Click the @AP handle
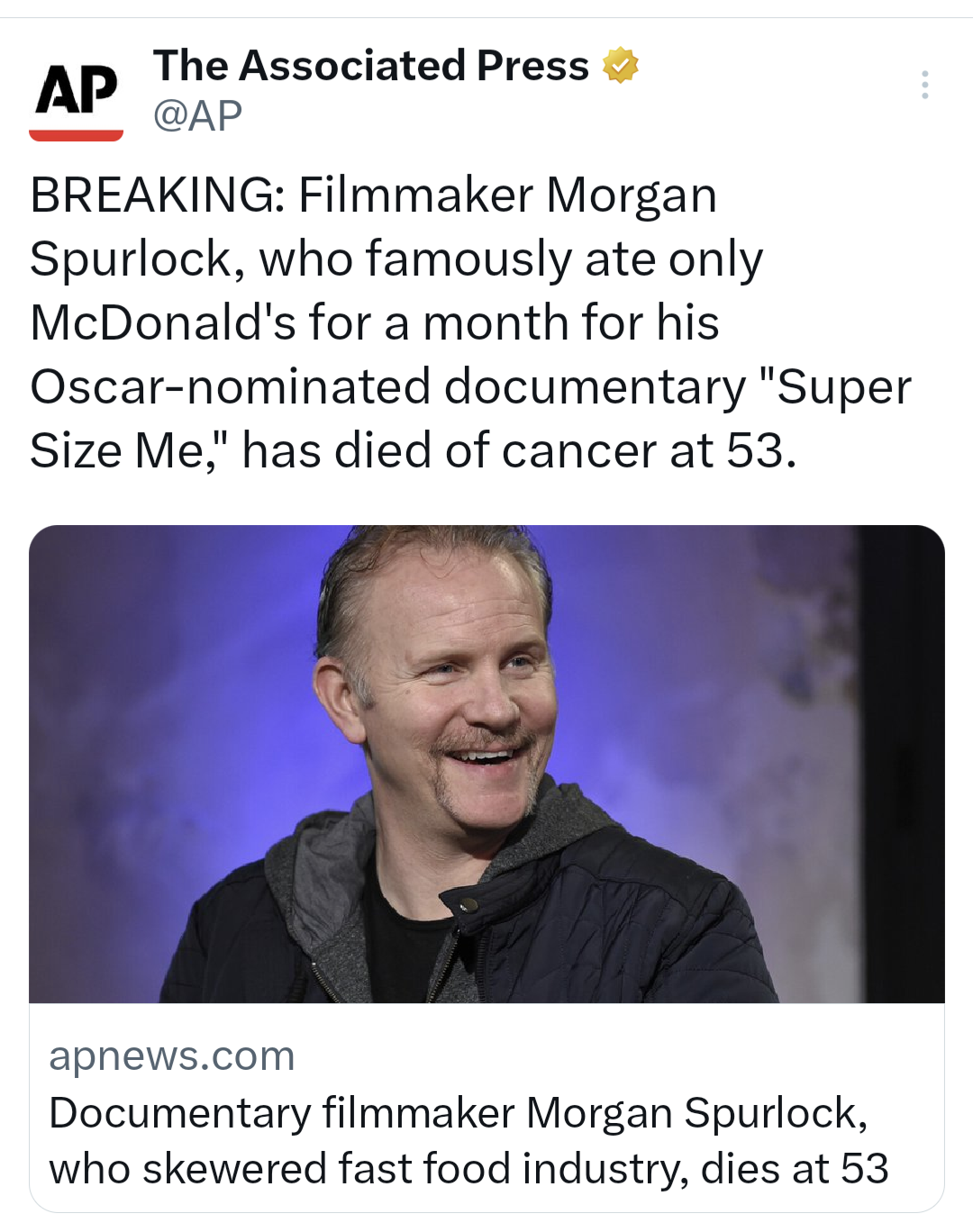 coord(197,116)
